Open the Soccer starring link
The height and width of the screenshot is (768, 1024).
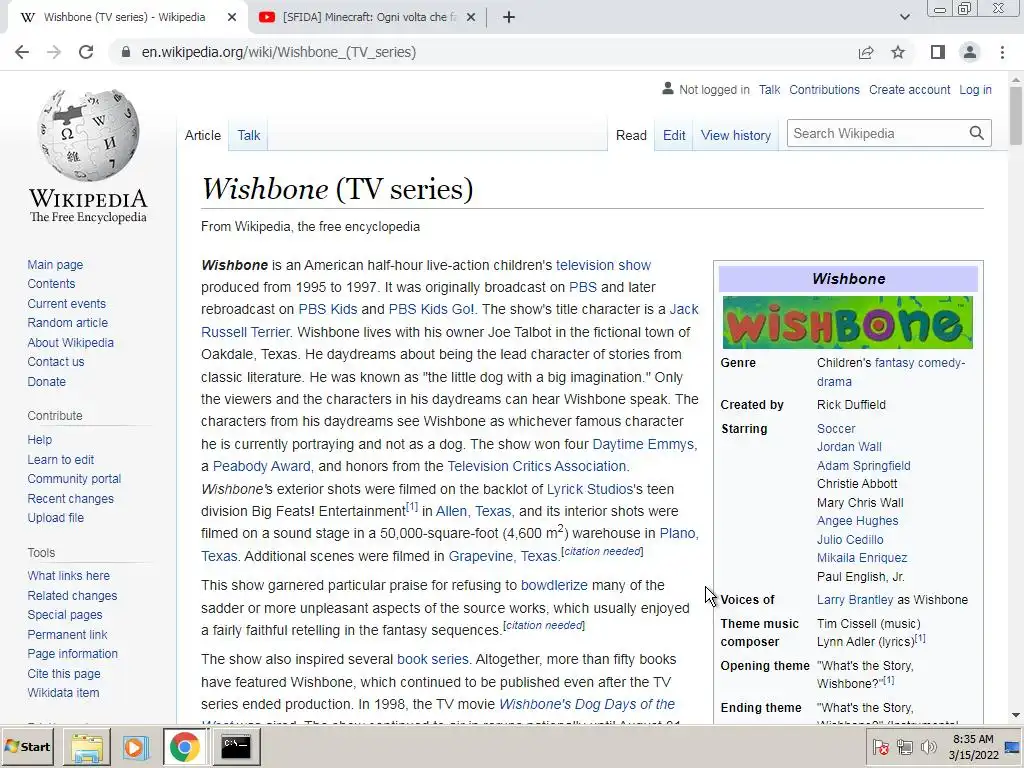836,428
